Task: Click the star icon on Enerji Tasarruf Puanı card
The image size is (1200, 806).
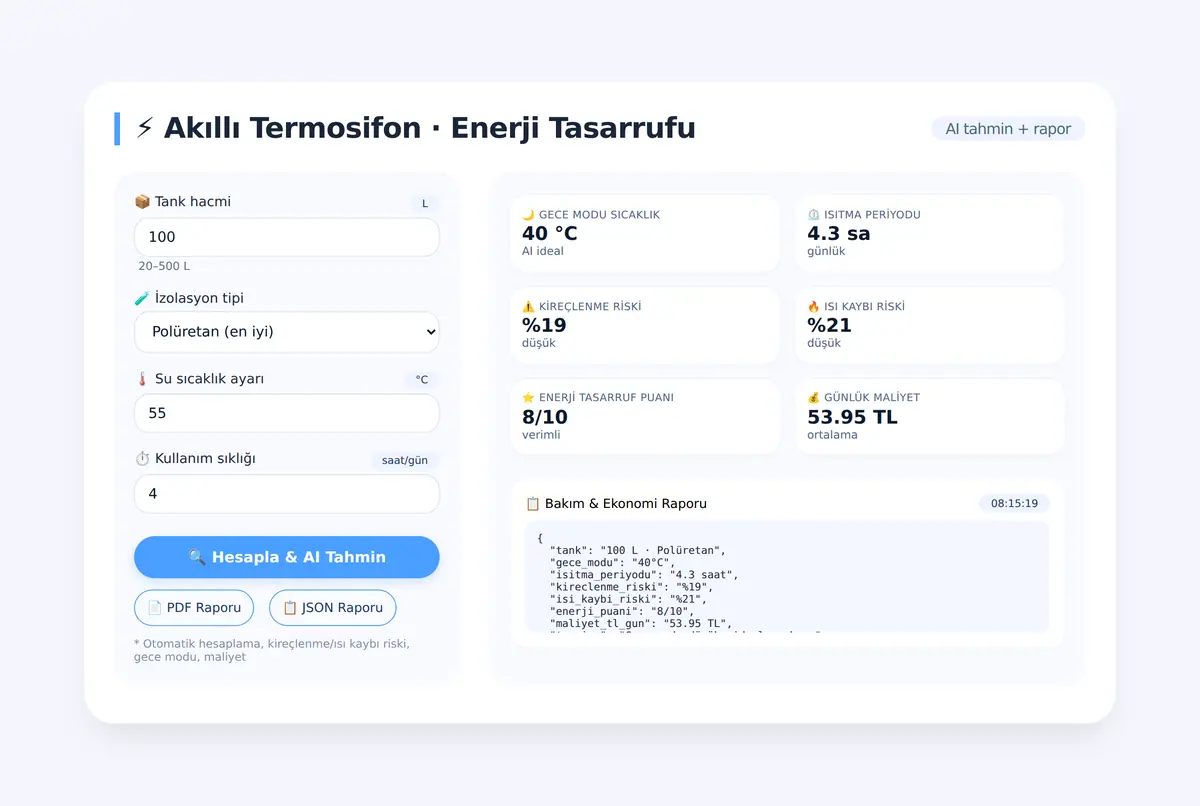Action: coord(528,398)
